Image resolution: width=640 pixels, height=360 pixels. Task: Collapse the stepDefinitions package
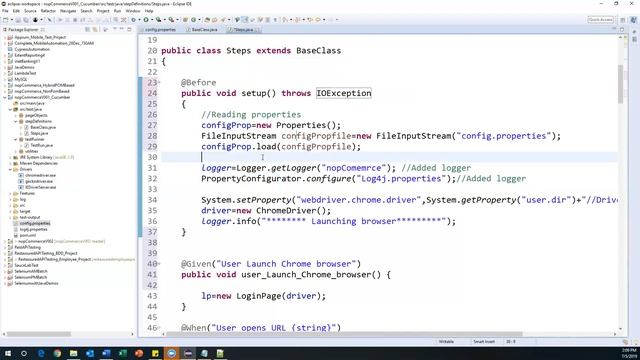click(x=16, y=122)
